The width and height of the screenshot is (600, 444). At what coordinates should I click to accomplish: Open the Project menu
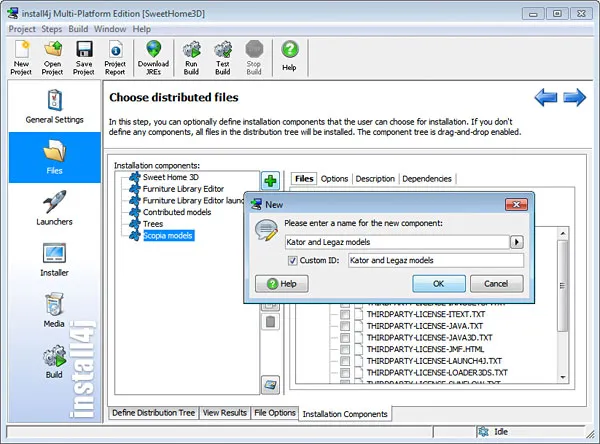pos(22,29)
